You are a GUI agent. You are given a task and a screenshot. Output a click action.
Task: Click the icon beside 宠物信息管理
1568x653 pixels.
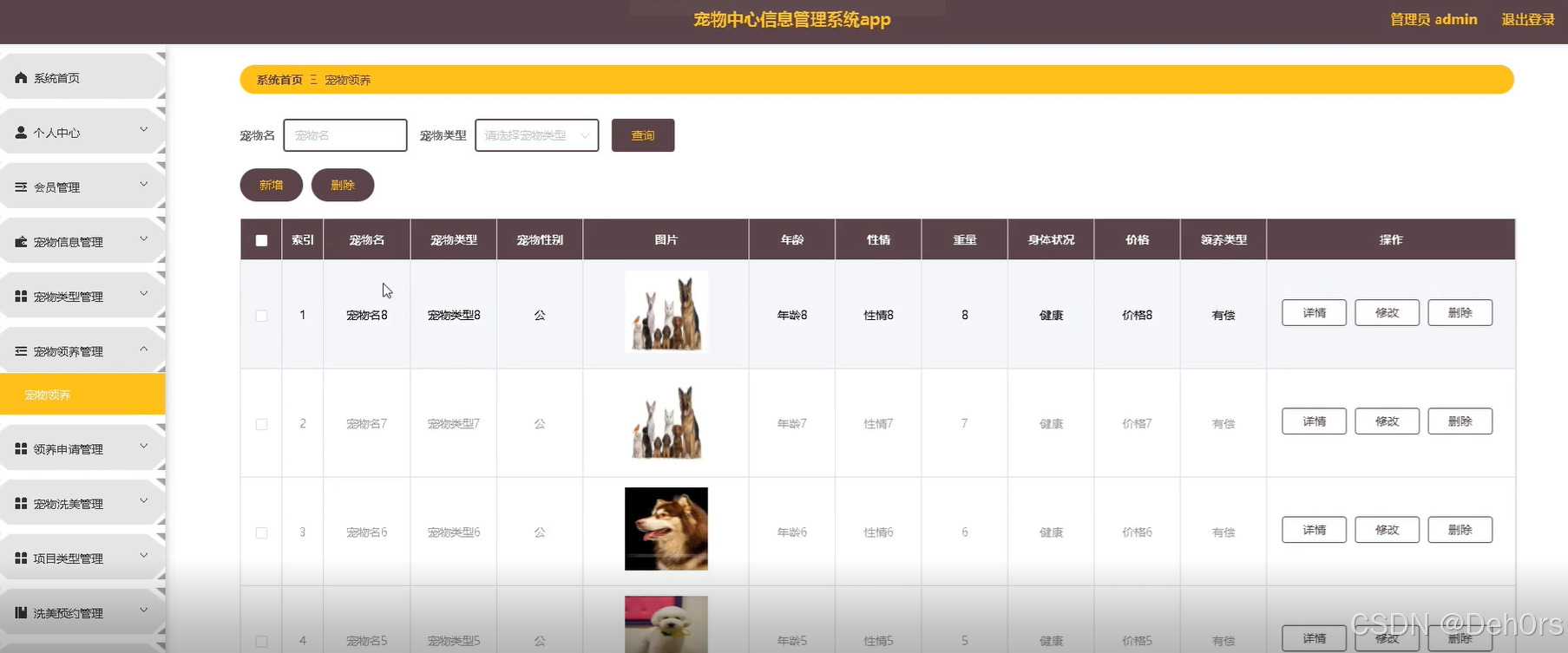coord(21,241)
